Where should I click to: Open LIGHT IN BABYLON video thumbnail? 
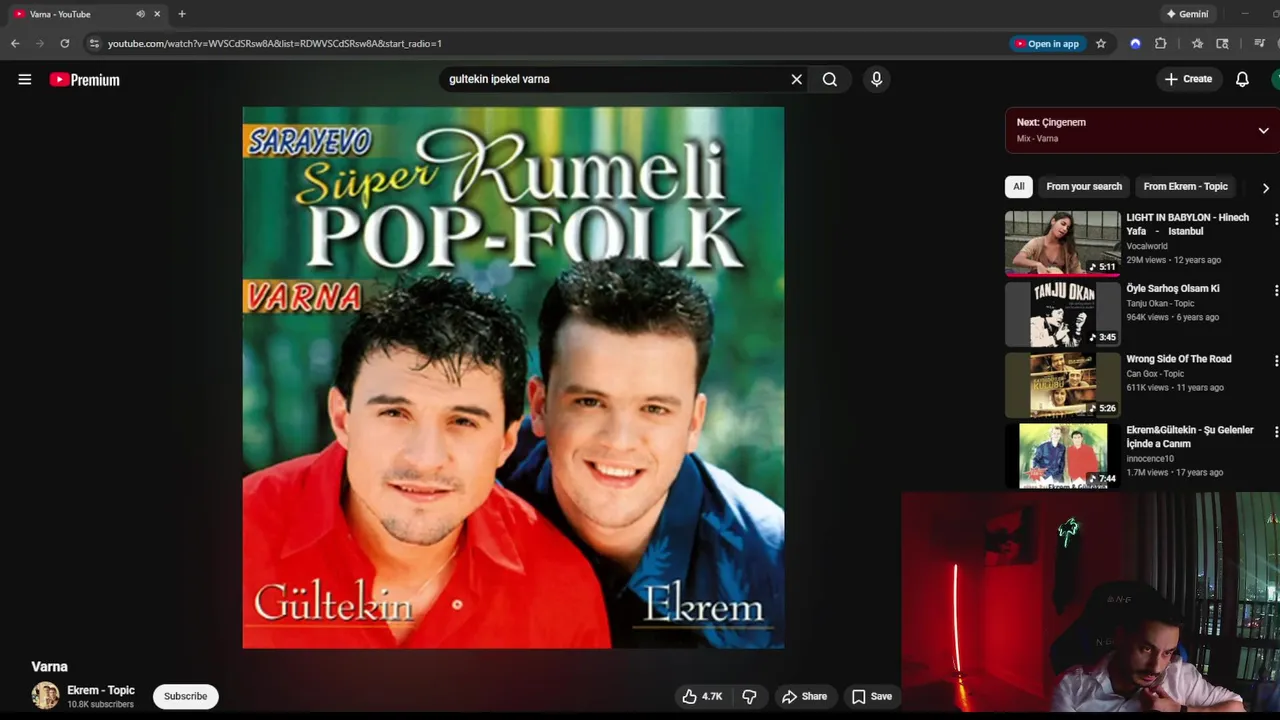click(x=1063, y=243)
